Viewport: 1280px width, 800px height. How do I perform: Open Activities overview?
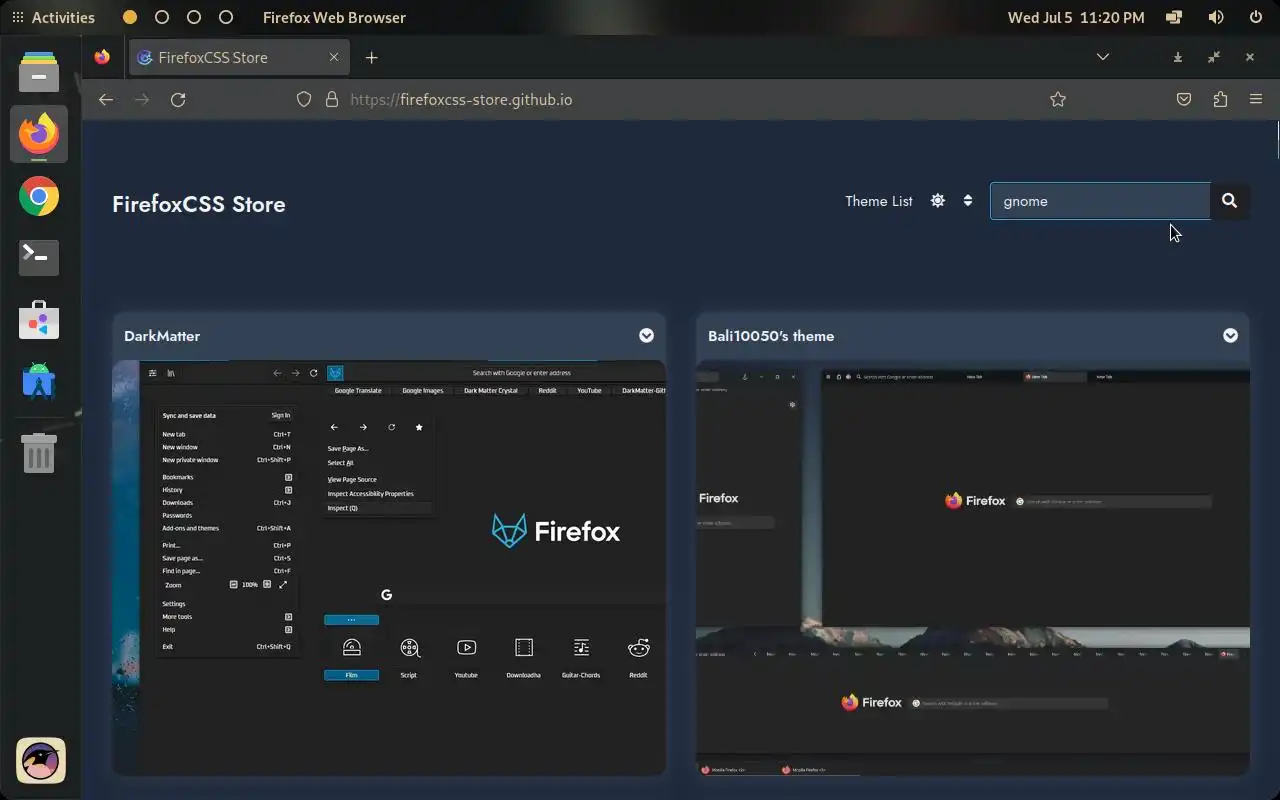(53, 17)
